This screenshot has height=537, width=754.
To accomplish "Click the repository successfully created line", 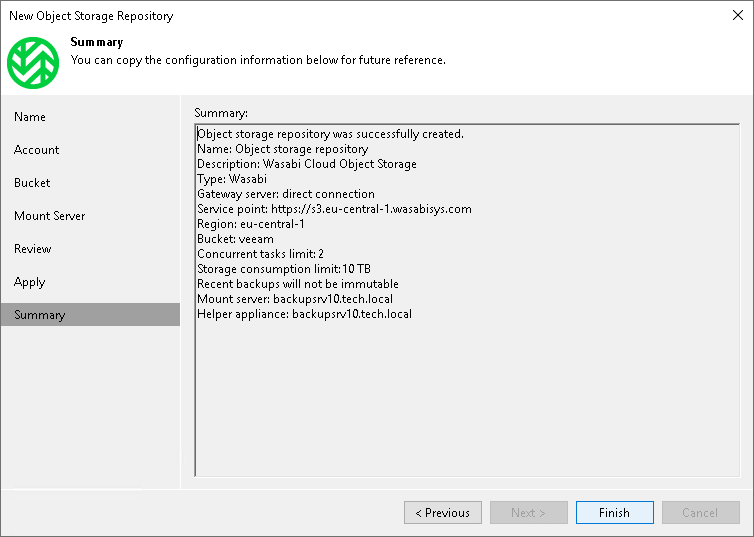I will coord(330,134).
